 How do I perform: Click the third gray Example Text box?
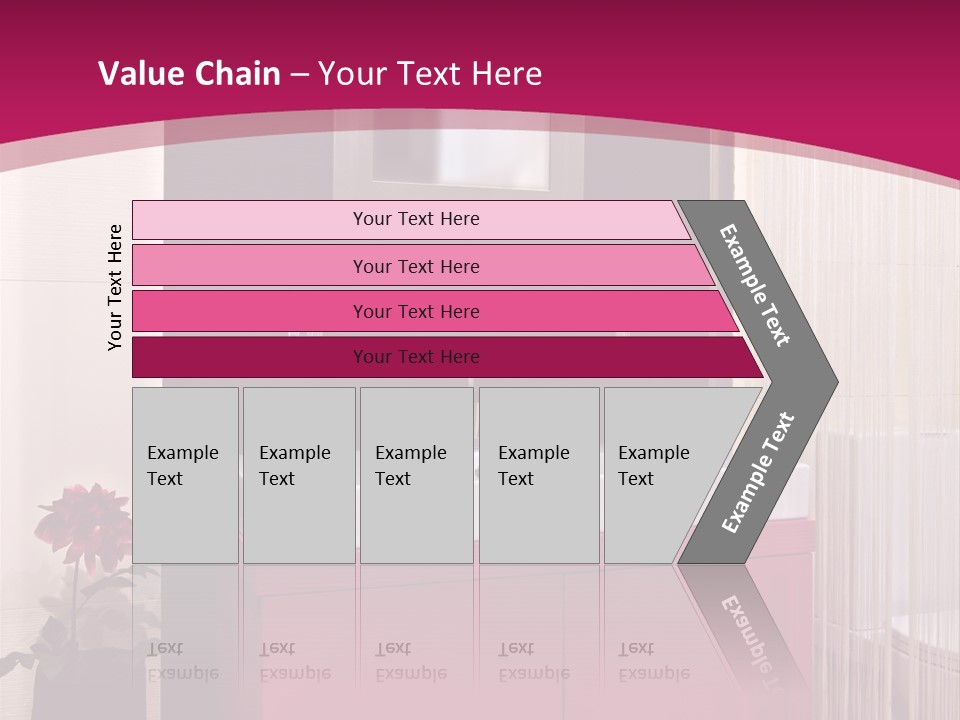(417, 475)
